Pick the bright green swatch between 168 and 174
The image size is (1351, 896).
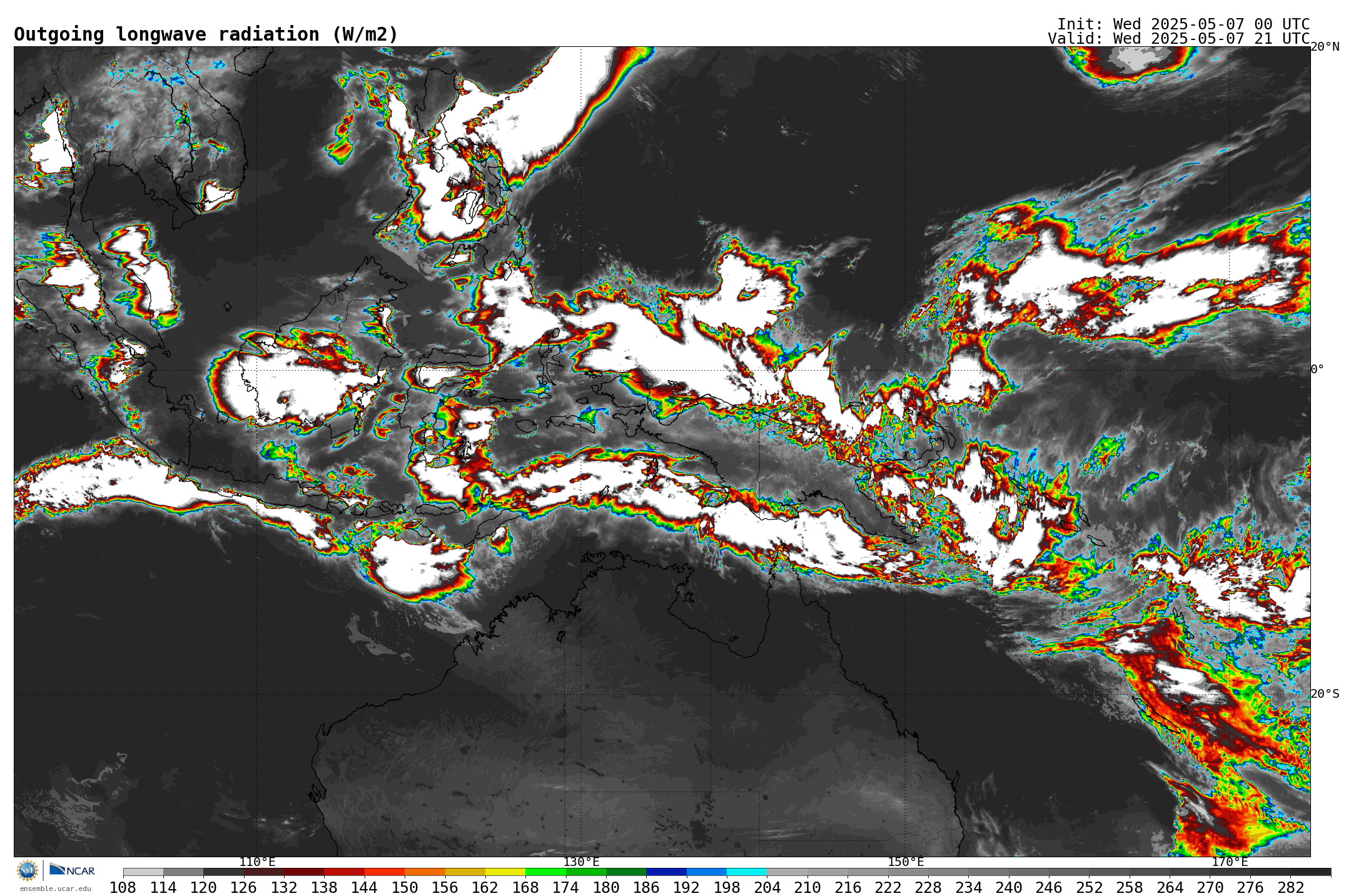pos(545,872)
